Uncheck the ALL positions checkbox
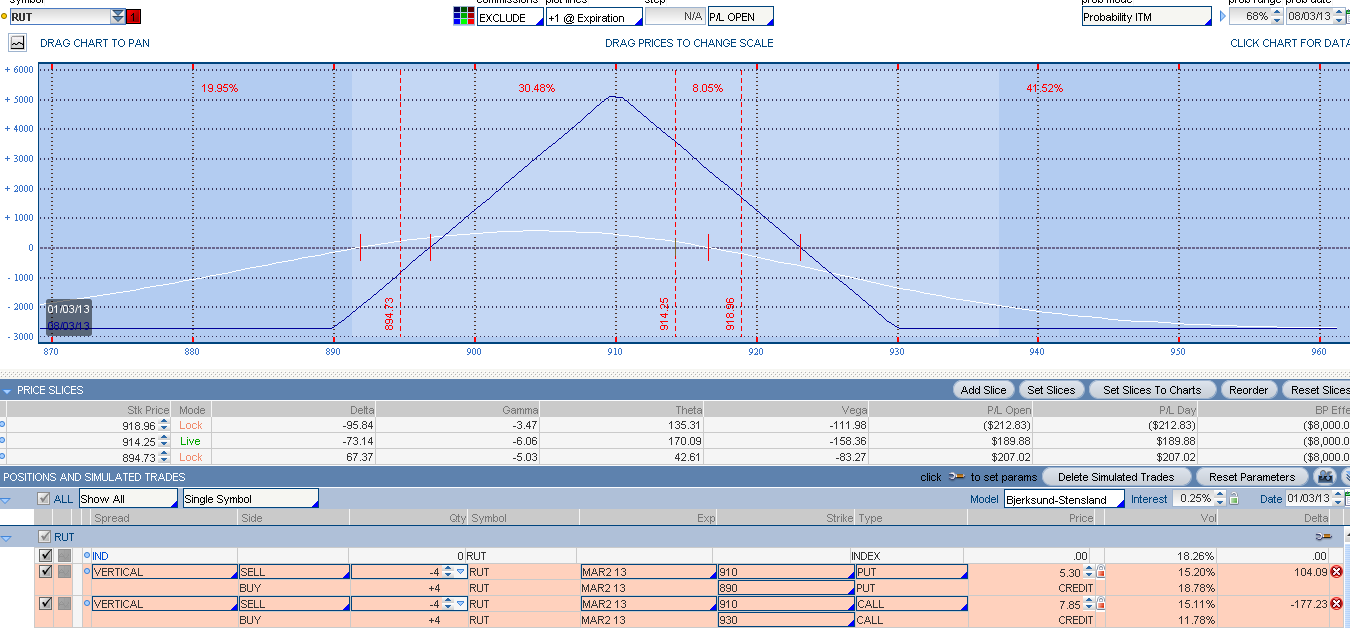This screenshot has width=1350, height=628. tap(43, 499)
